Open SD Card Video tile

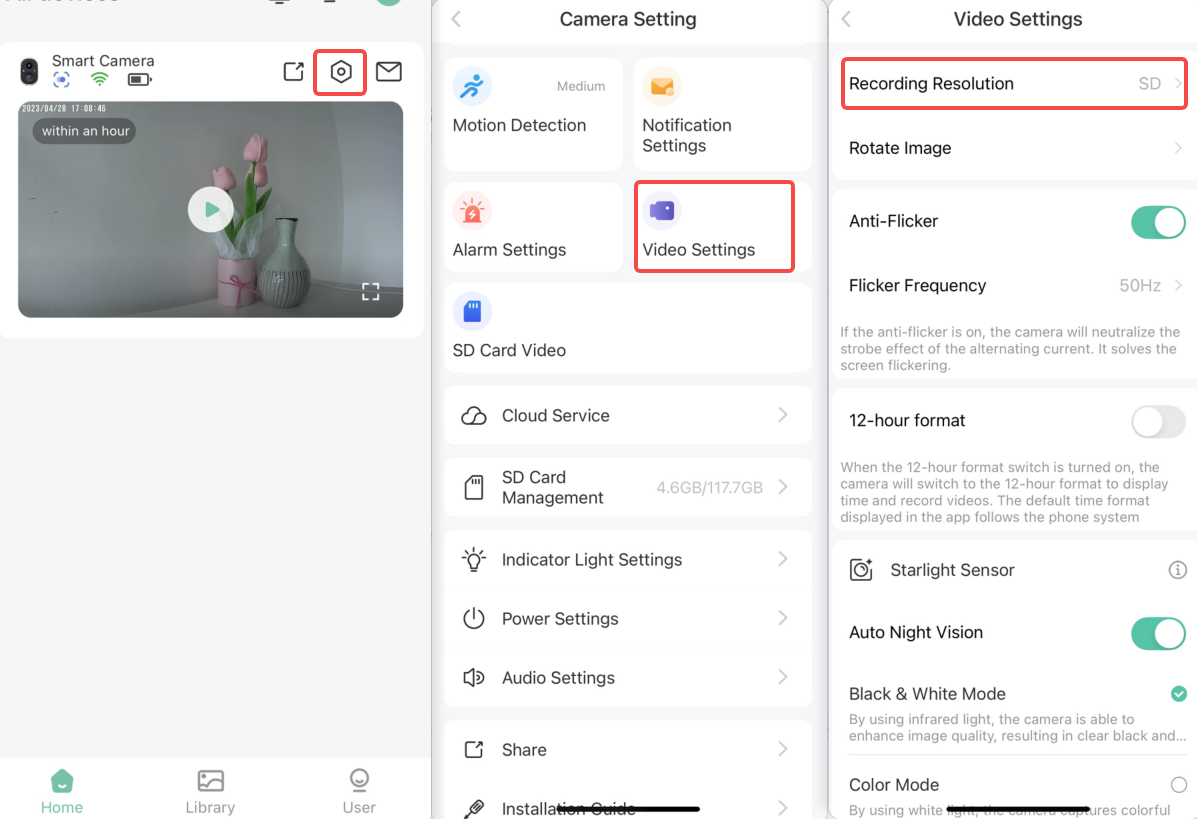pyautogui.click(x=628, y=327)
